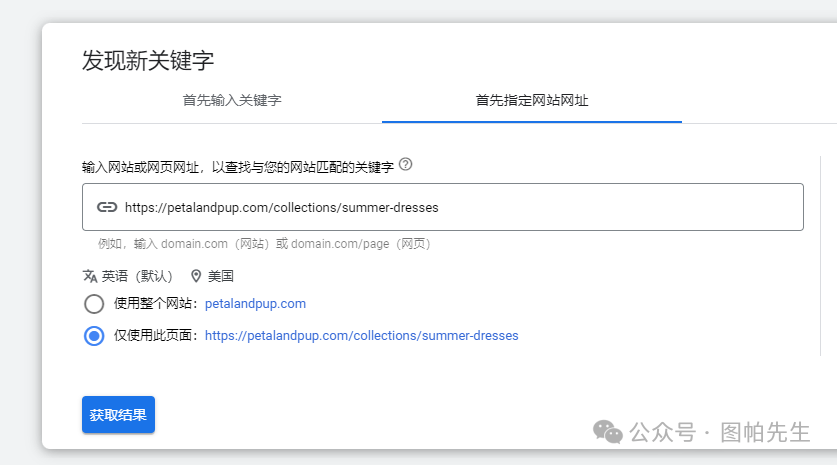Switch to the 首先输入关键字 tab

tap(232, 101)
